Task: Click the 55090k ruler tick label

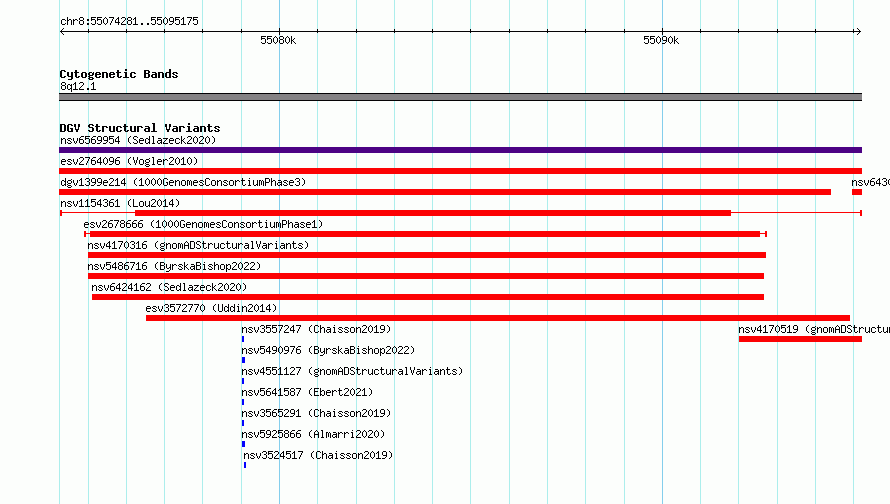Action: click(661, 40)
